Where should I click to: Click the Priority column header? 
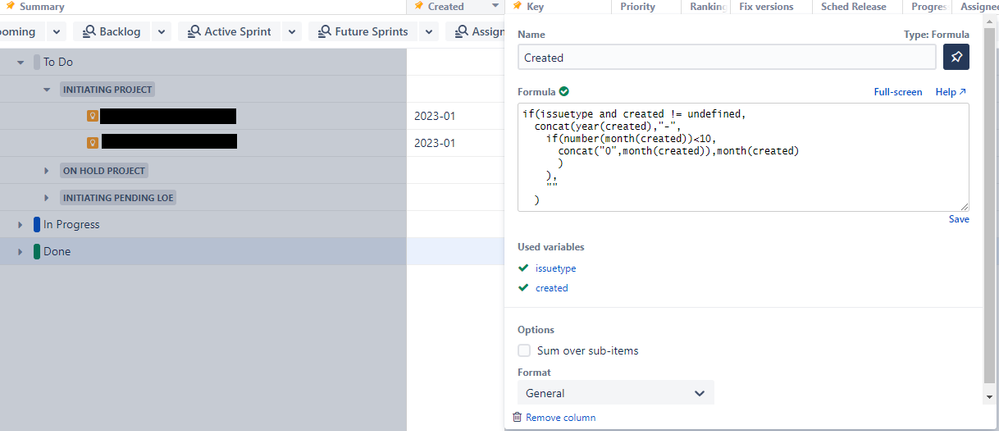point(638,6)
